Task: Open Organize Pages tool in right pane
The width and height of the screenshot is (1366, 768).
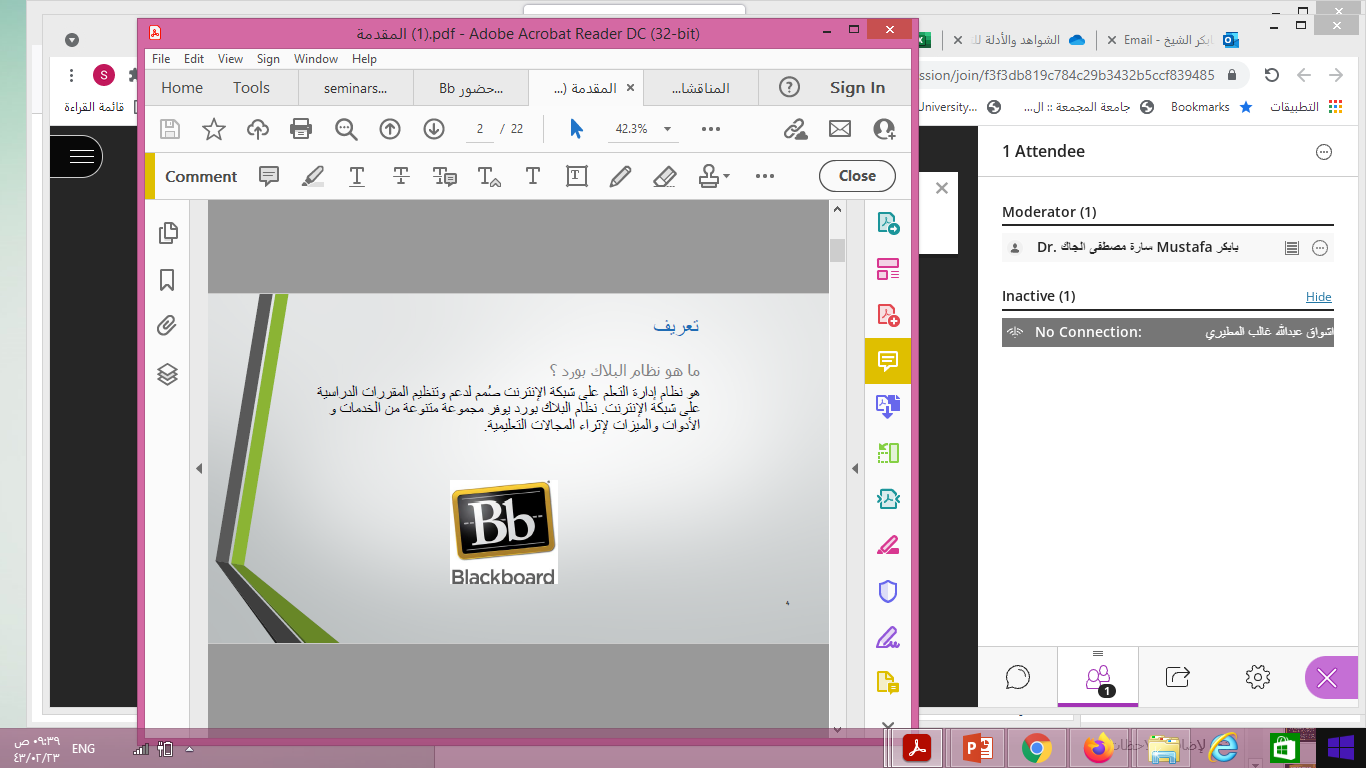Action: point(888,269)
